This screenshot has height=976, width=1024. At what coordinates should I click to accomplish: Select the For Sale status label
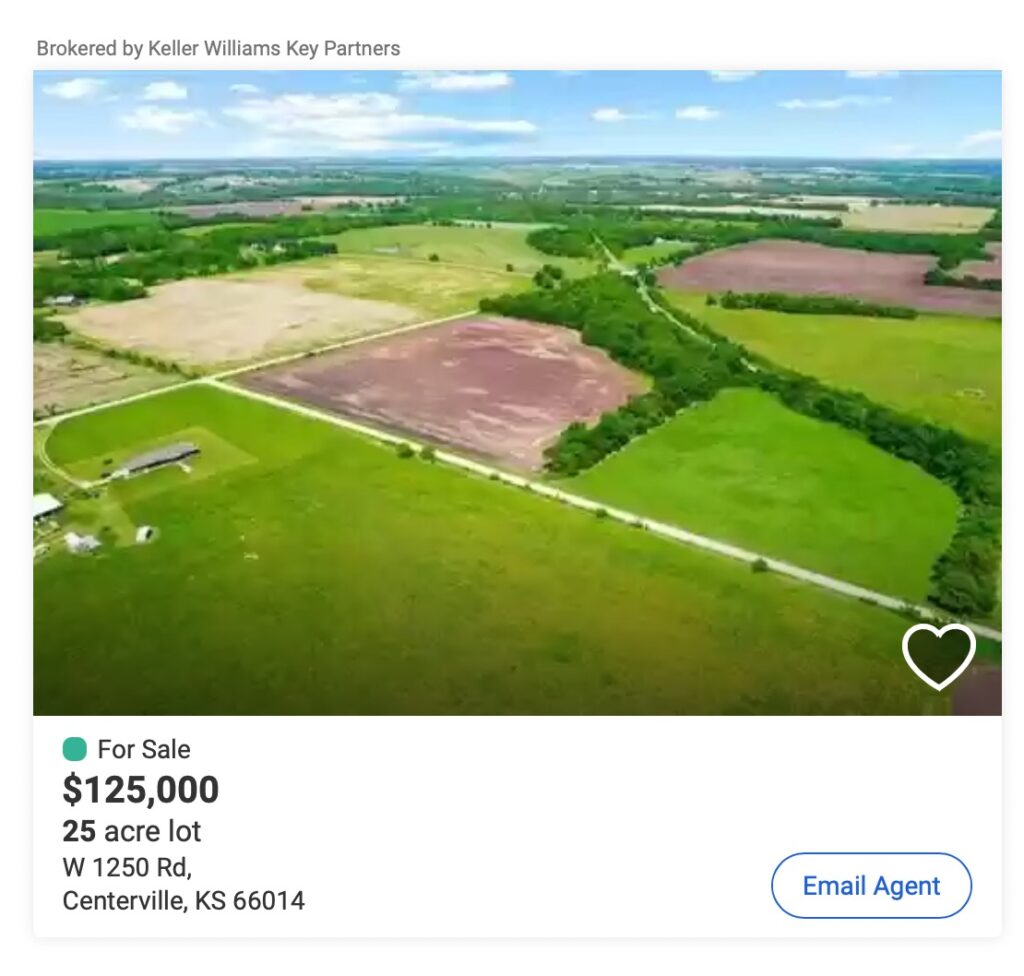144,749
